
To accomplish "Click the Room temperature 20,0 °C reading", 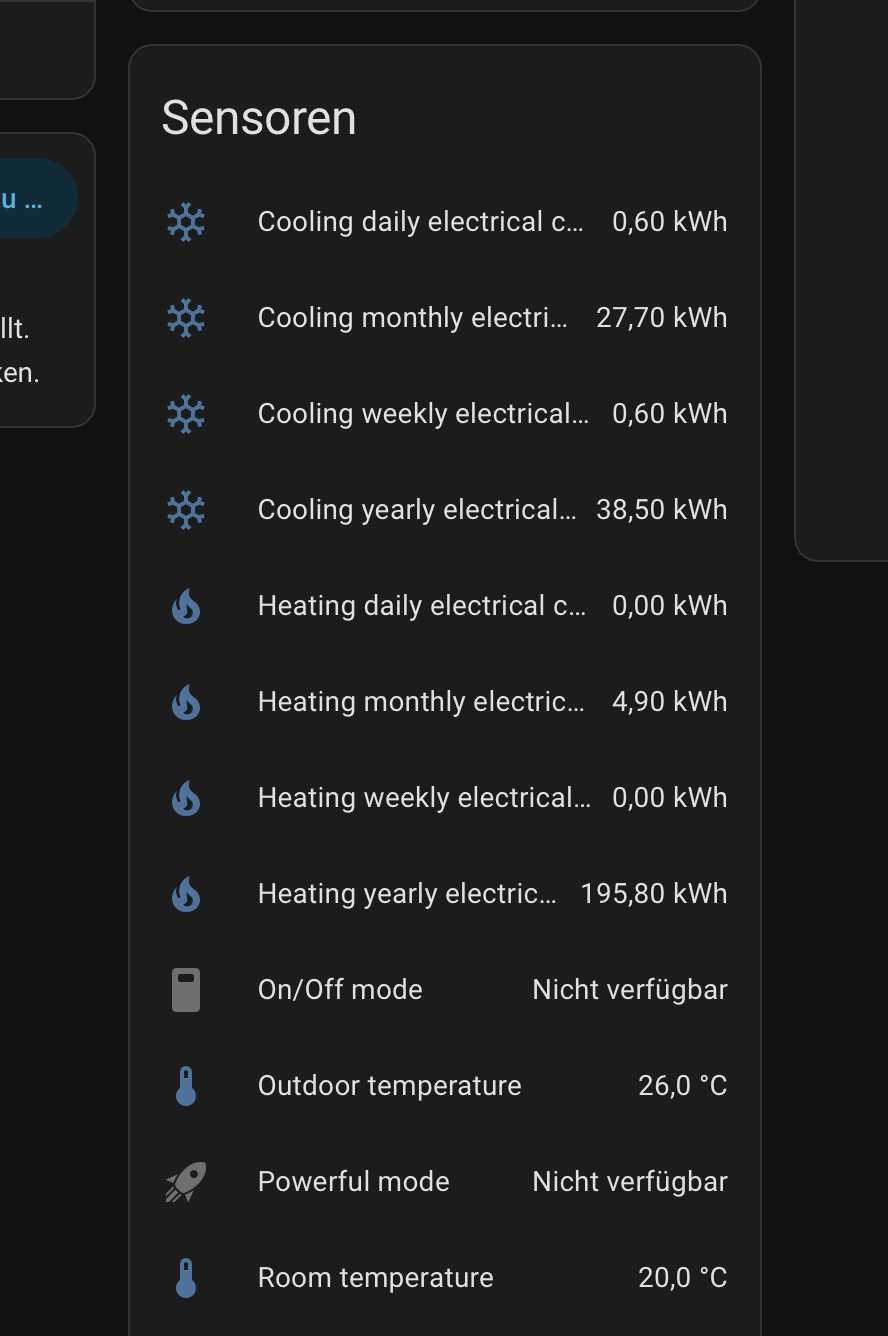I will tap(683, 1278).
